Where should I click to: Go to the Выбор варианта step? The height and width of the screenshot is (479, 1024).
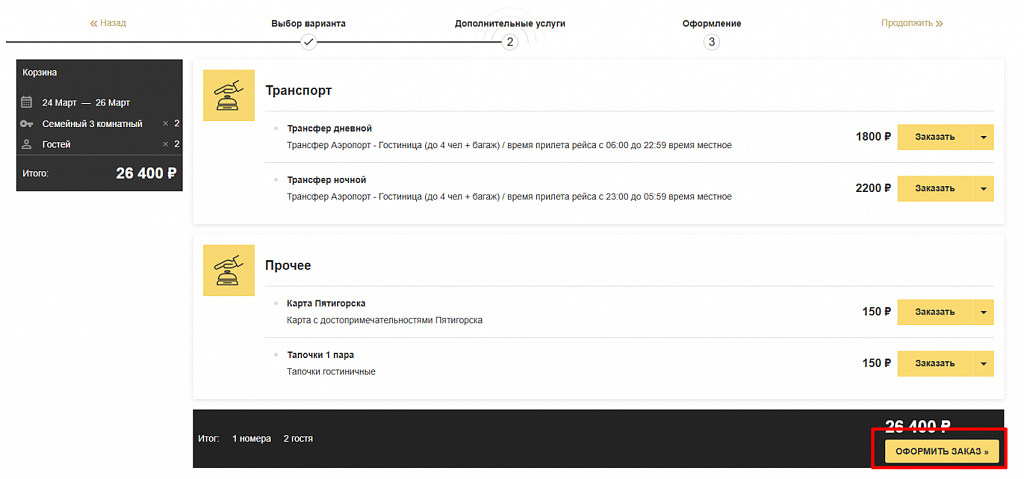tap(308, 24)
